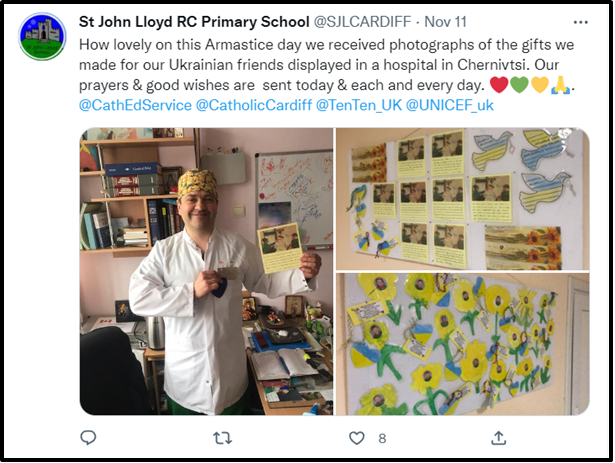Retweet this post via the arrows icon
Screen dimensions: 615x463
[x=222, y=438]
